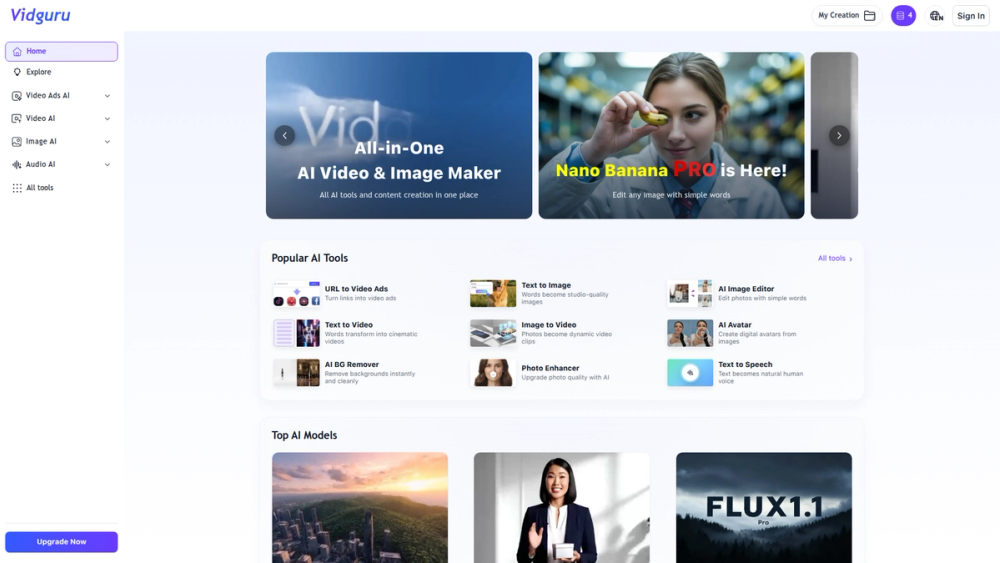Click the Image AI sidebar label

tap(41, 142)
